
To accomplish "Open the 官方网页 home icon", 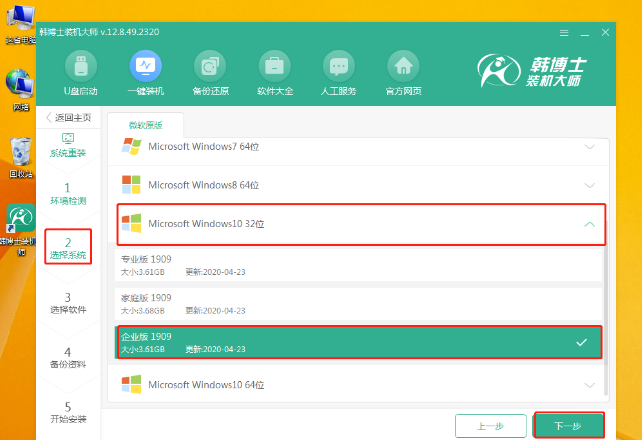I will 403,66.
